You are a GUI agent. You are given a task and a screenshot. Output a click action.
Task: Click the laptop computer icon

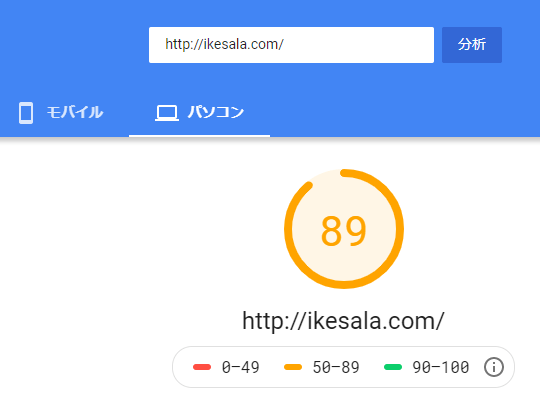[167, 113]
